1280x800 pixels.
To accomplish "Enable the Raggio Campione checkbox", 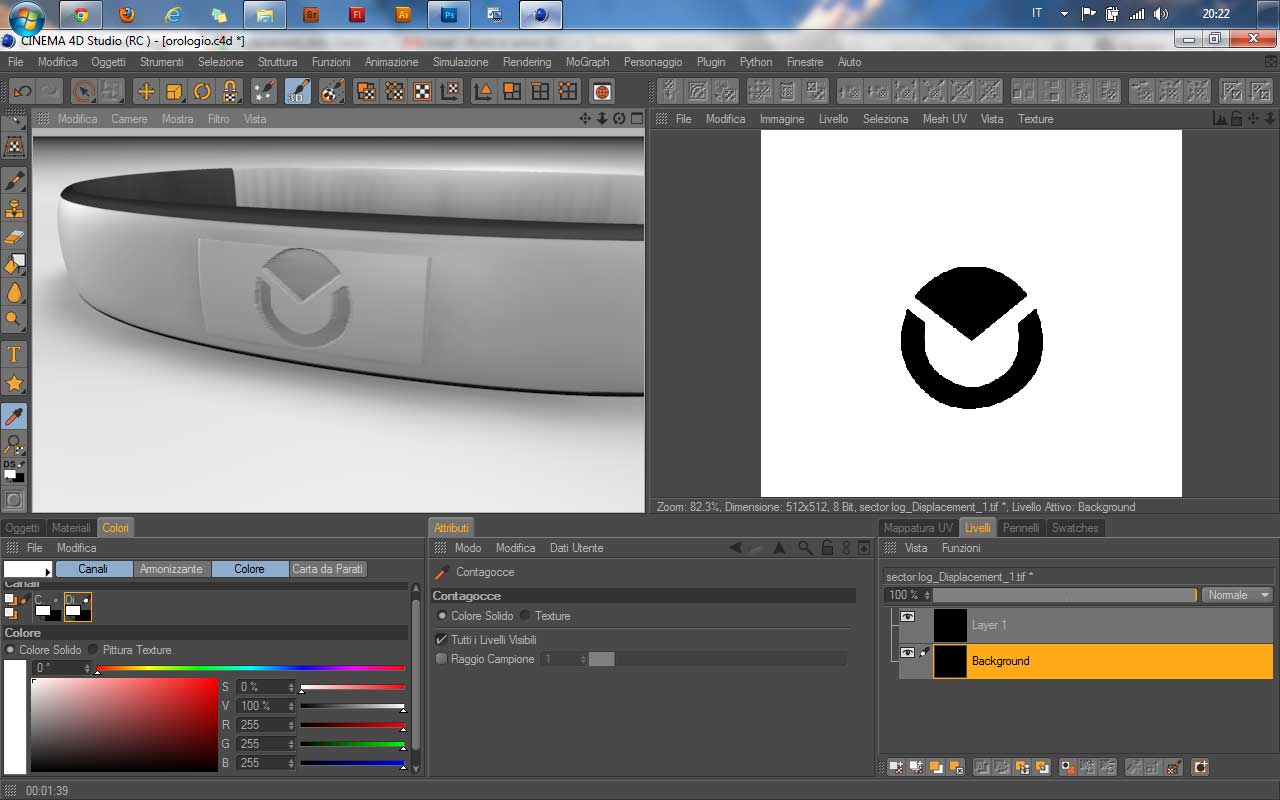I will pos(442,659).
